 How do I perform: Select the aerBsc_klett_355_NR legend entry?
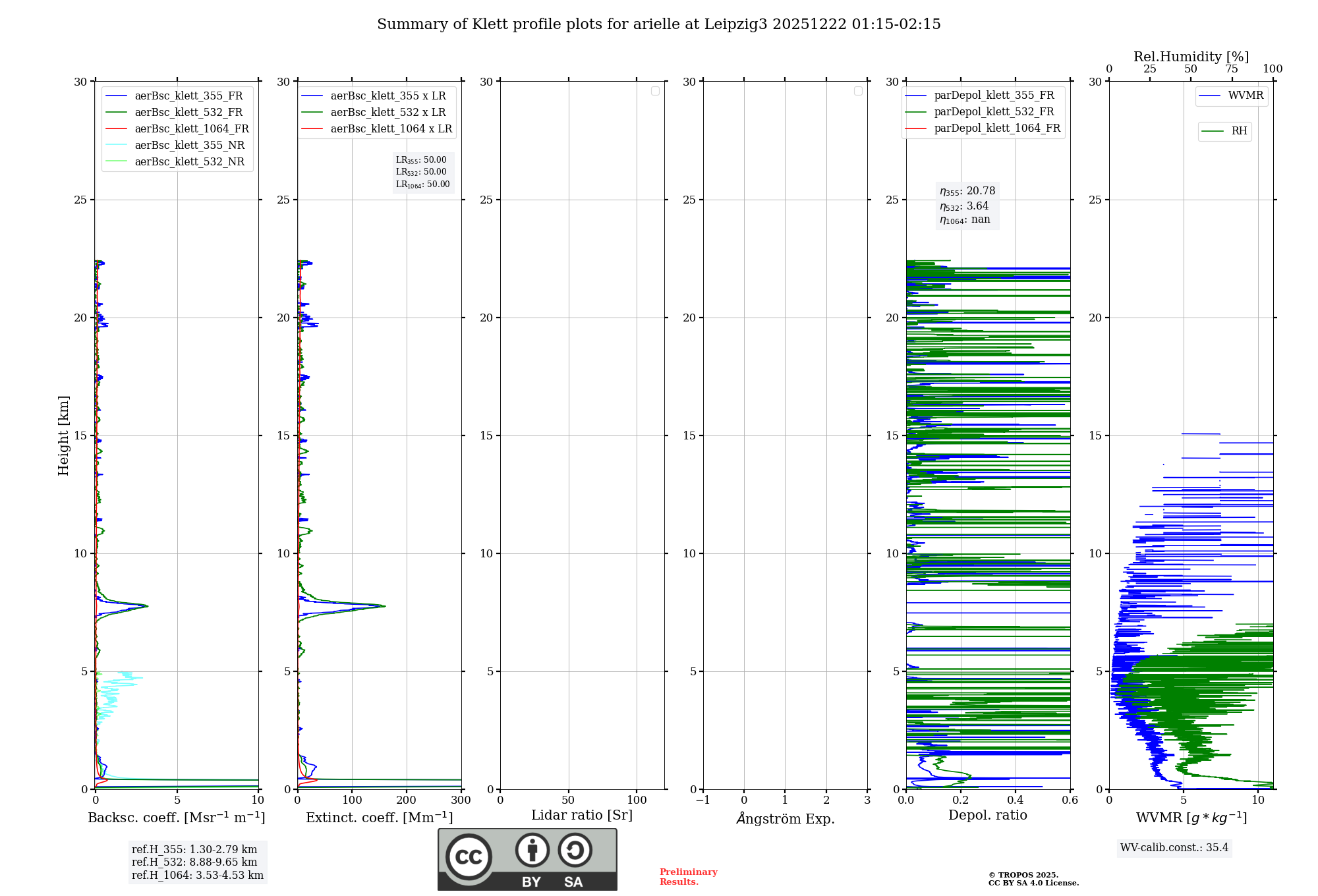tap(189, 146)
